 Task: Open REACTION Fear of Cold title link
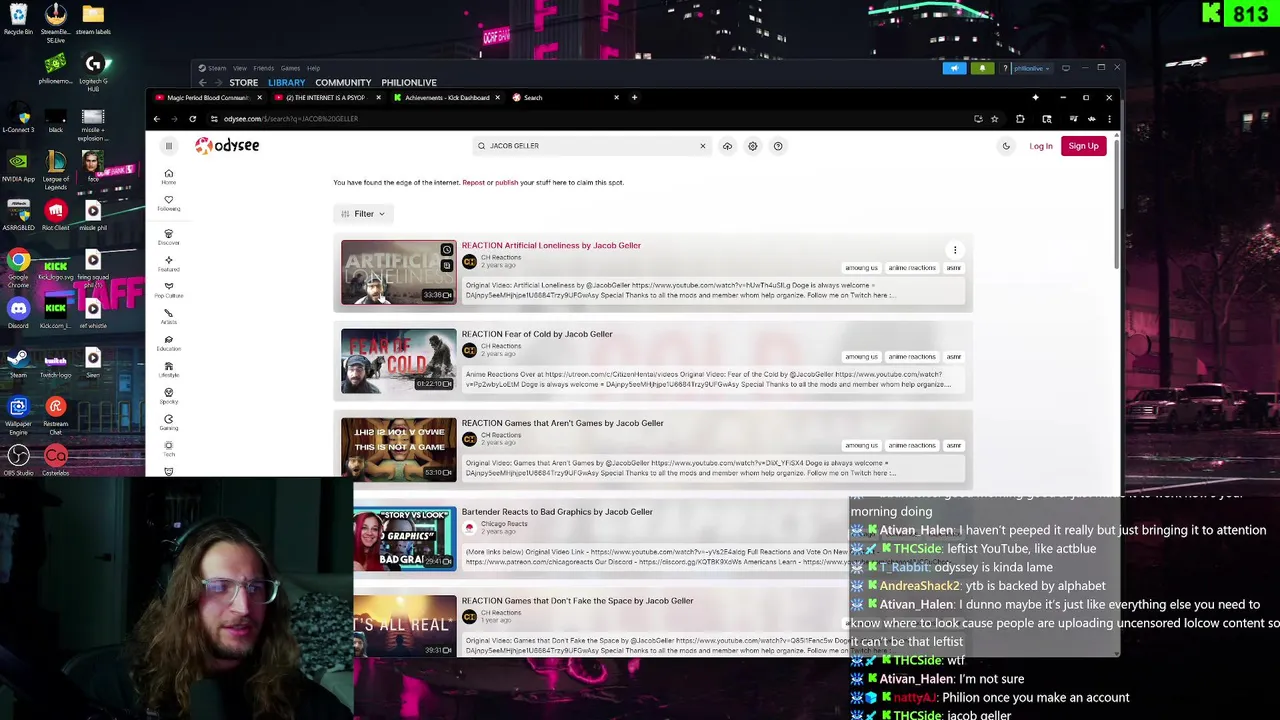[x=537, y=334]
